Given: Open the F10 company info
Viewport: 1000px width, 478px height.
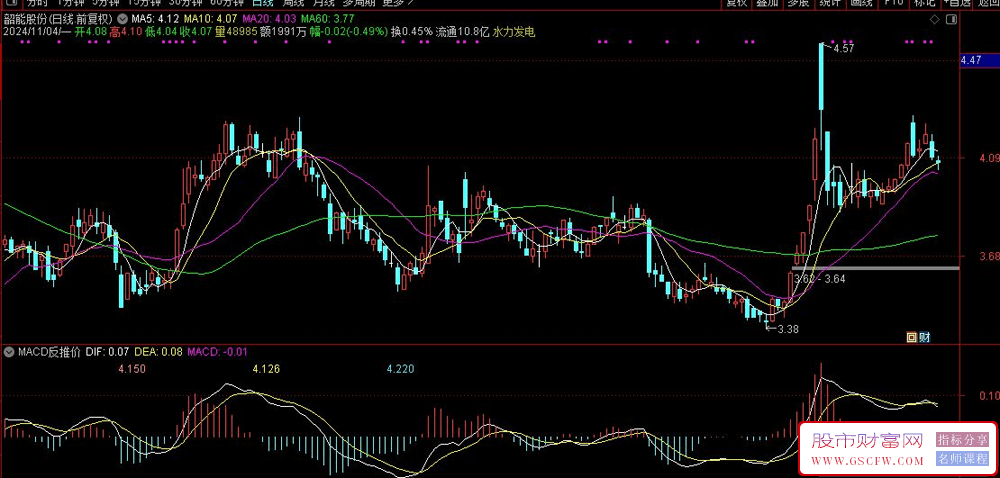Looking at the screenshot, I should [x=893, y=3].
